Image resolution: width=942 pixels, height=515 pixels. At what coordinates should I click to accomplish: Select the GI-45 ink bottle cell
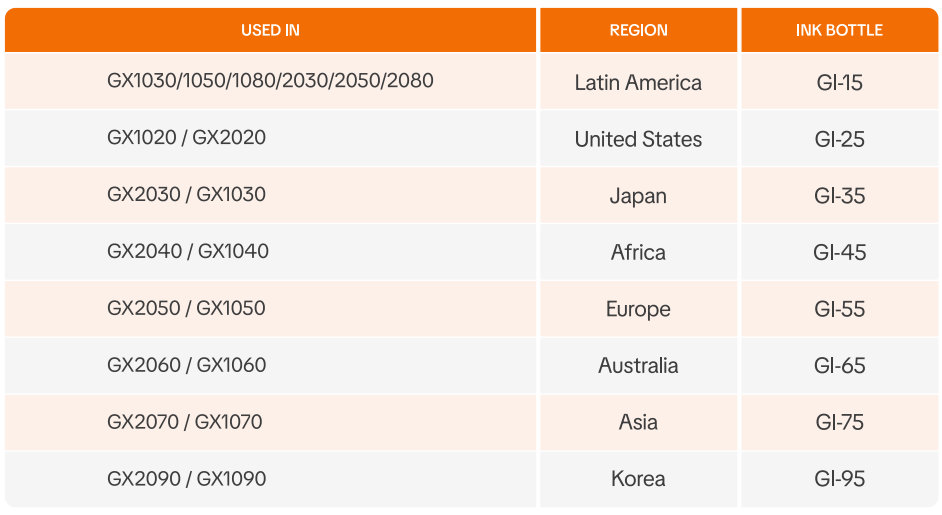(x=839, y=253)
